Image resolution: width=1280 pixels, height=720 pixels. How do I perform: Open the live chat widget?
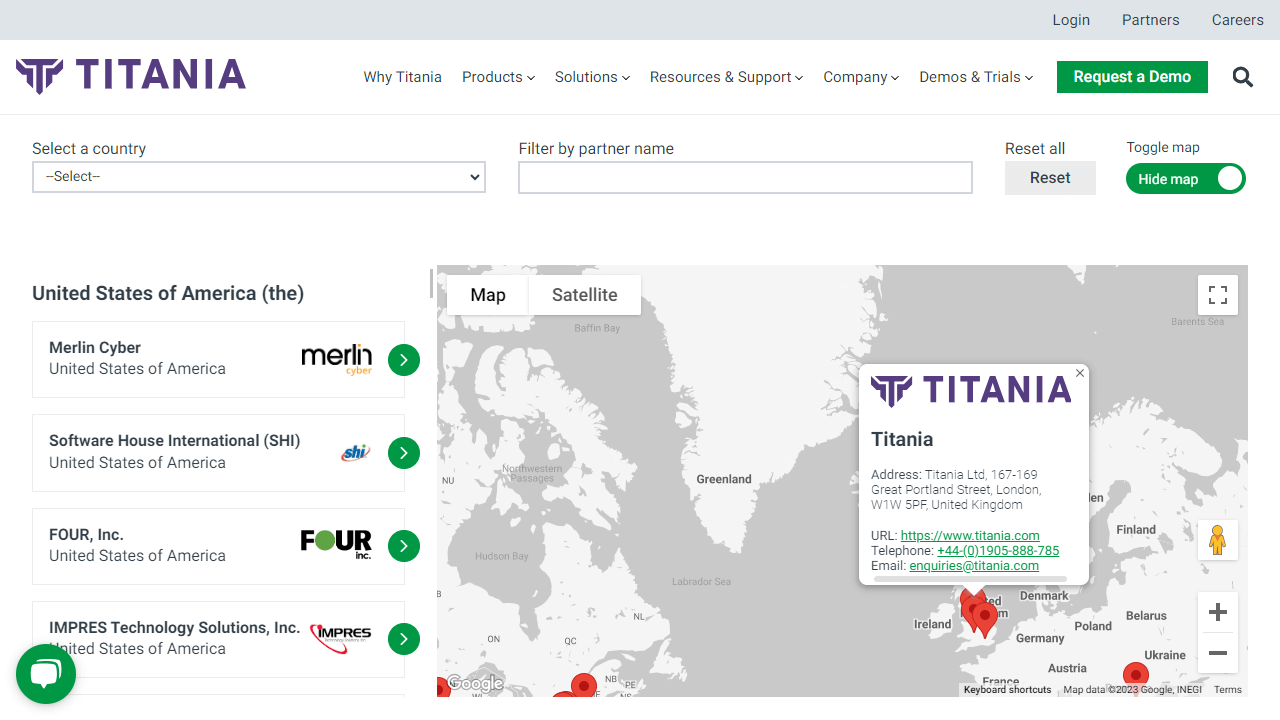click(46, 674)
